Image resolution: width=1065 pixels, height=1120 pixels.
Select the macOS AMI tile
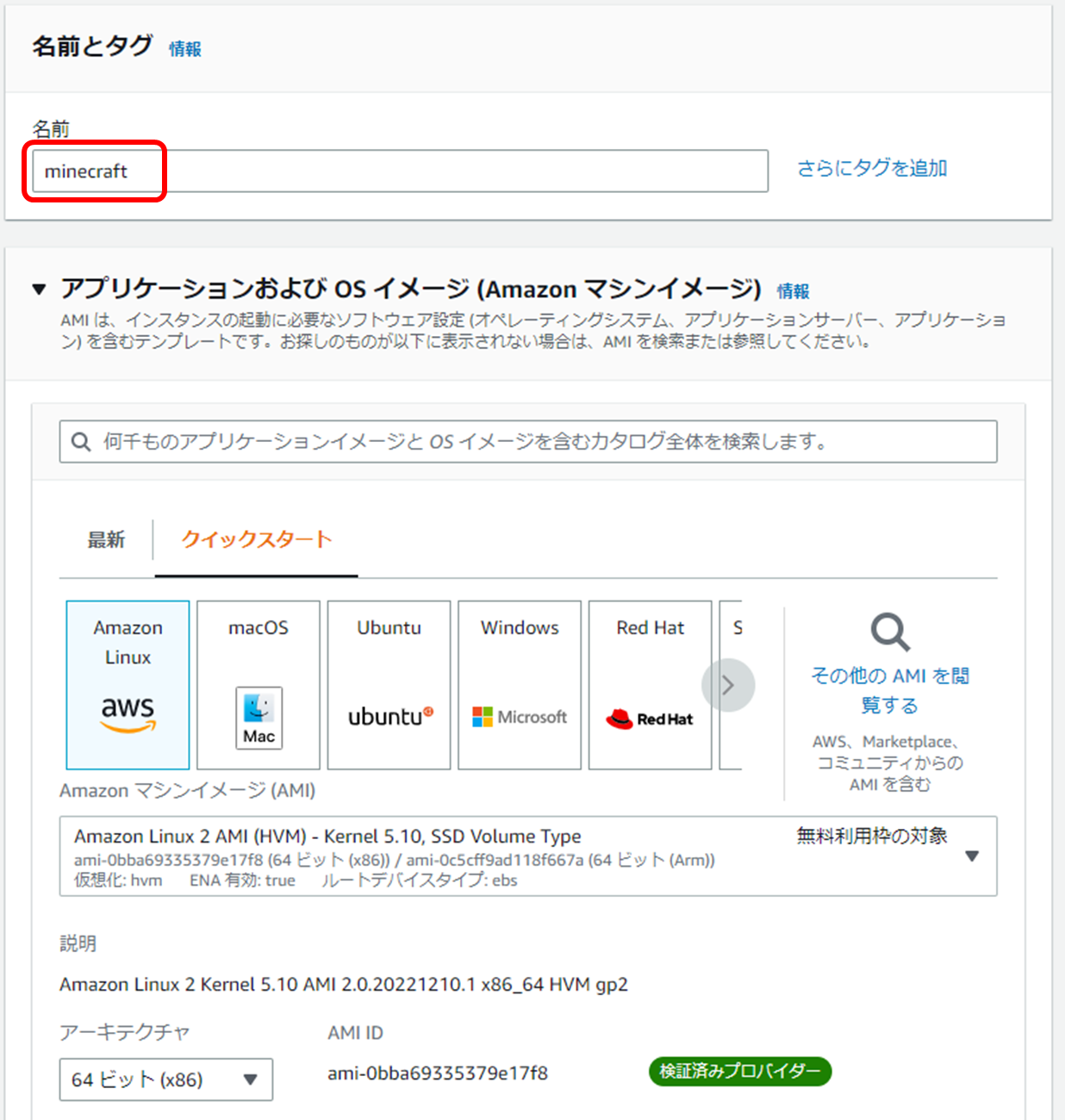258,685
